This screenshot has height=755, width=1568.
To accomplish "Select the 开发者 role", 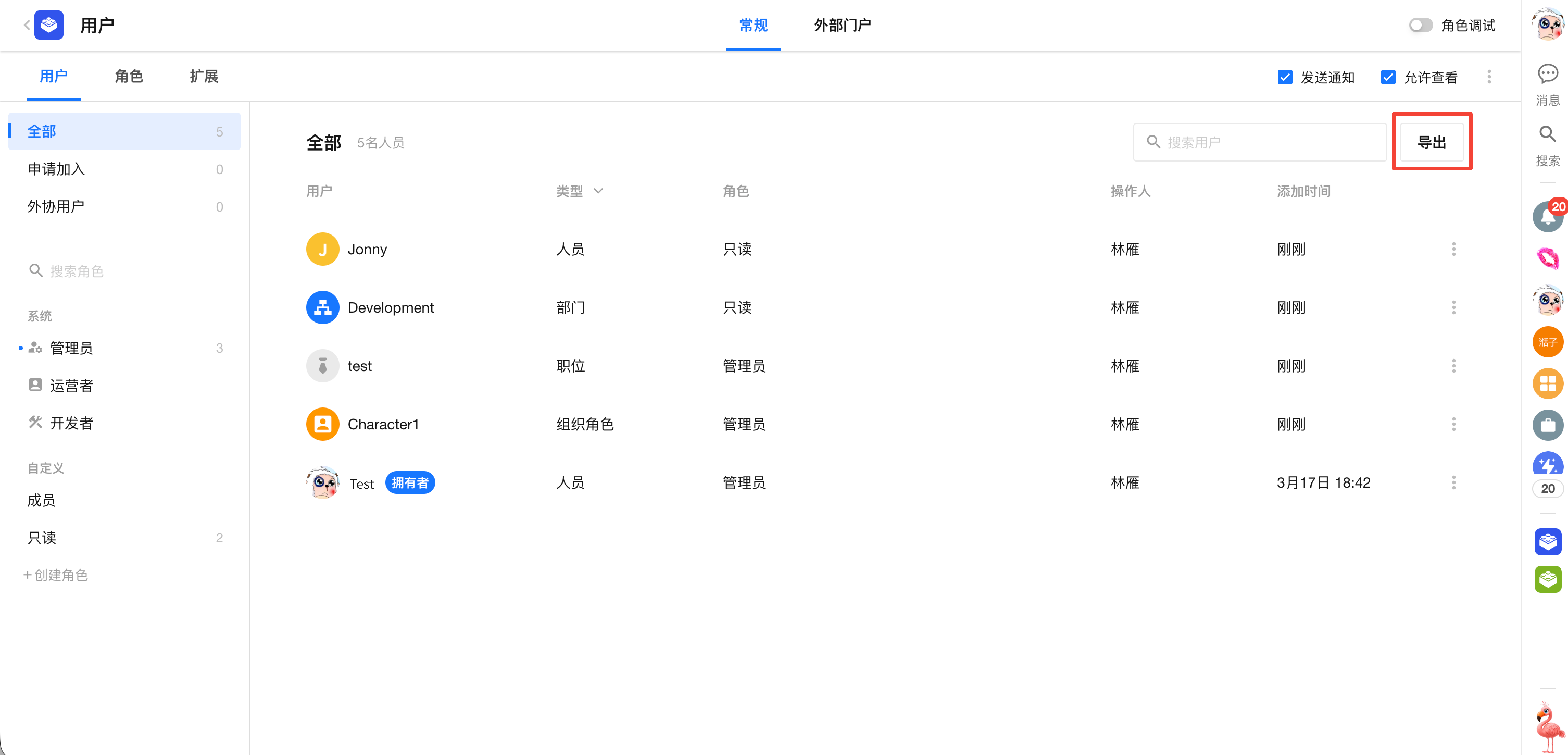I will [124, 423].
